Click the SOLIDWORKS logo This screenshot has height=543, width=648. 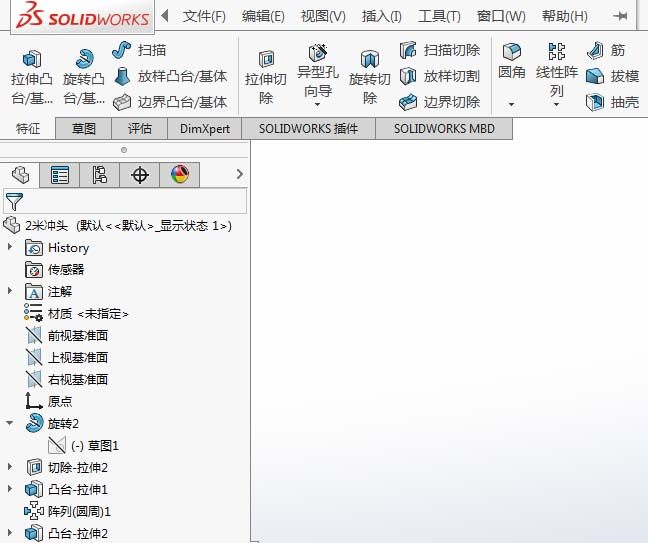[83, 16]
